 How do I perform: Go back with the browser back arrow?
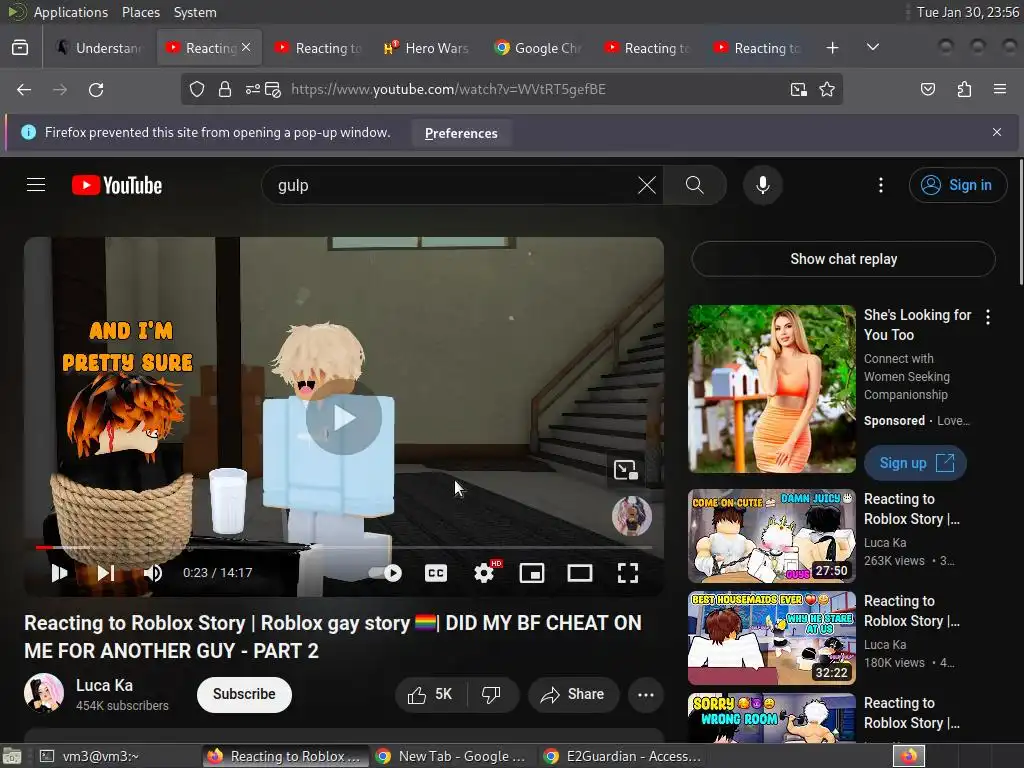point(24,89)
